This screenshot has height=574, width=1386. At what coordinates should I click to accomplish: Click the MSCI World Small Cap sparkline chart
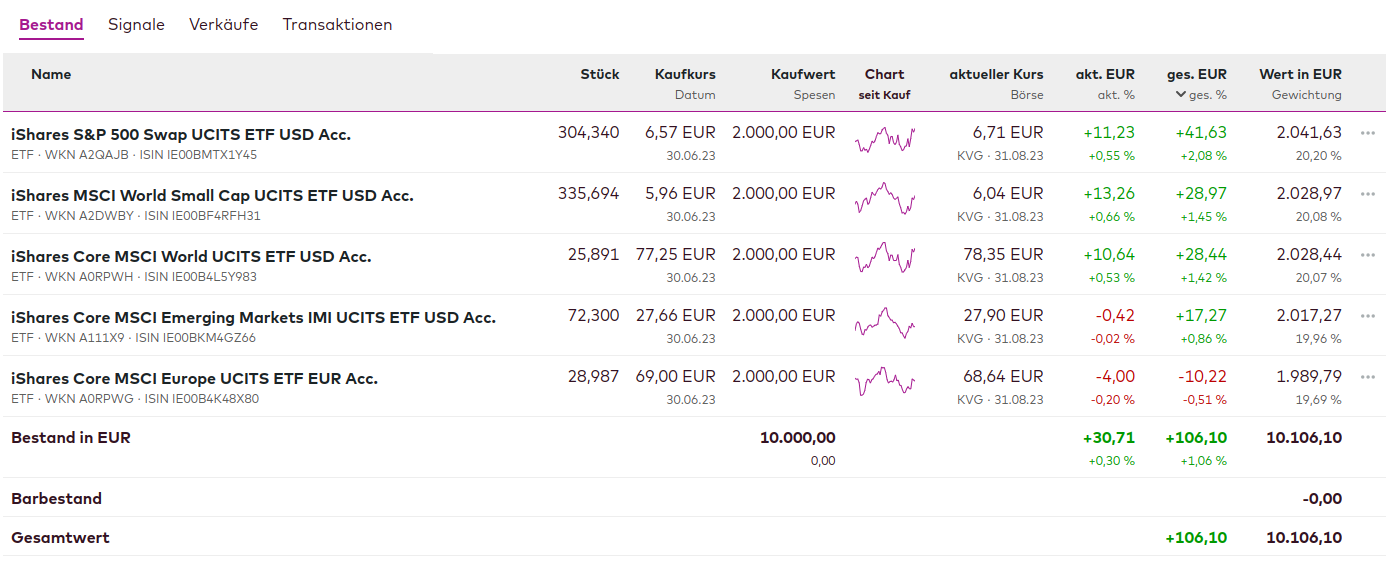pos(885,200)
